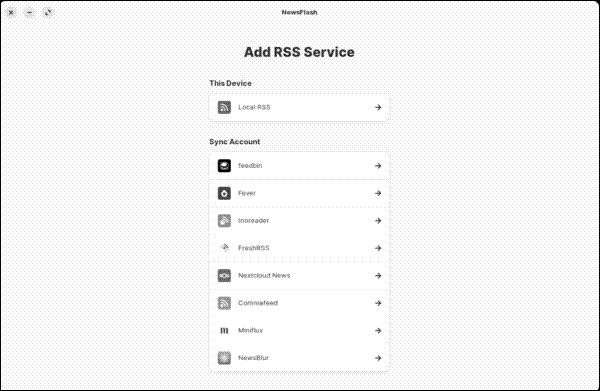Image resolution: width=600 pixels, height=391 pixels.
Task: Select the Inoreader label
Action: (x=253, y=221)
